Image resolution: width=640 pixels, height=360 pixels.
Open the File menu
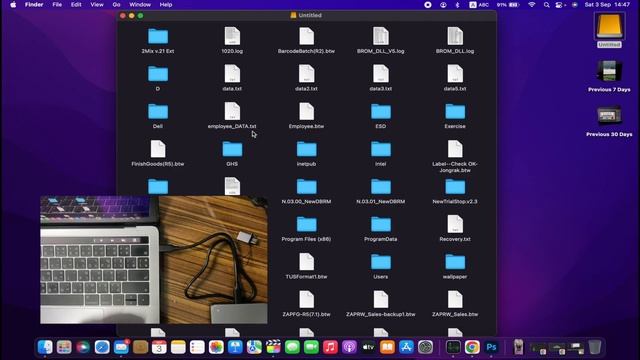[x=57, y=5]
